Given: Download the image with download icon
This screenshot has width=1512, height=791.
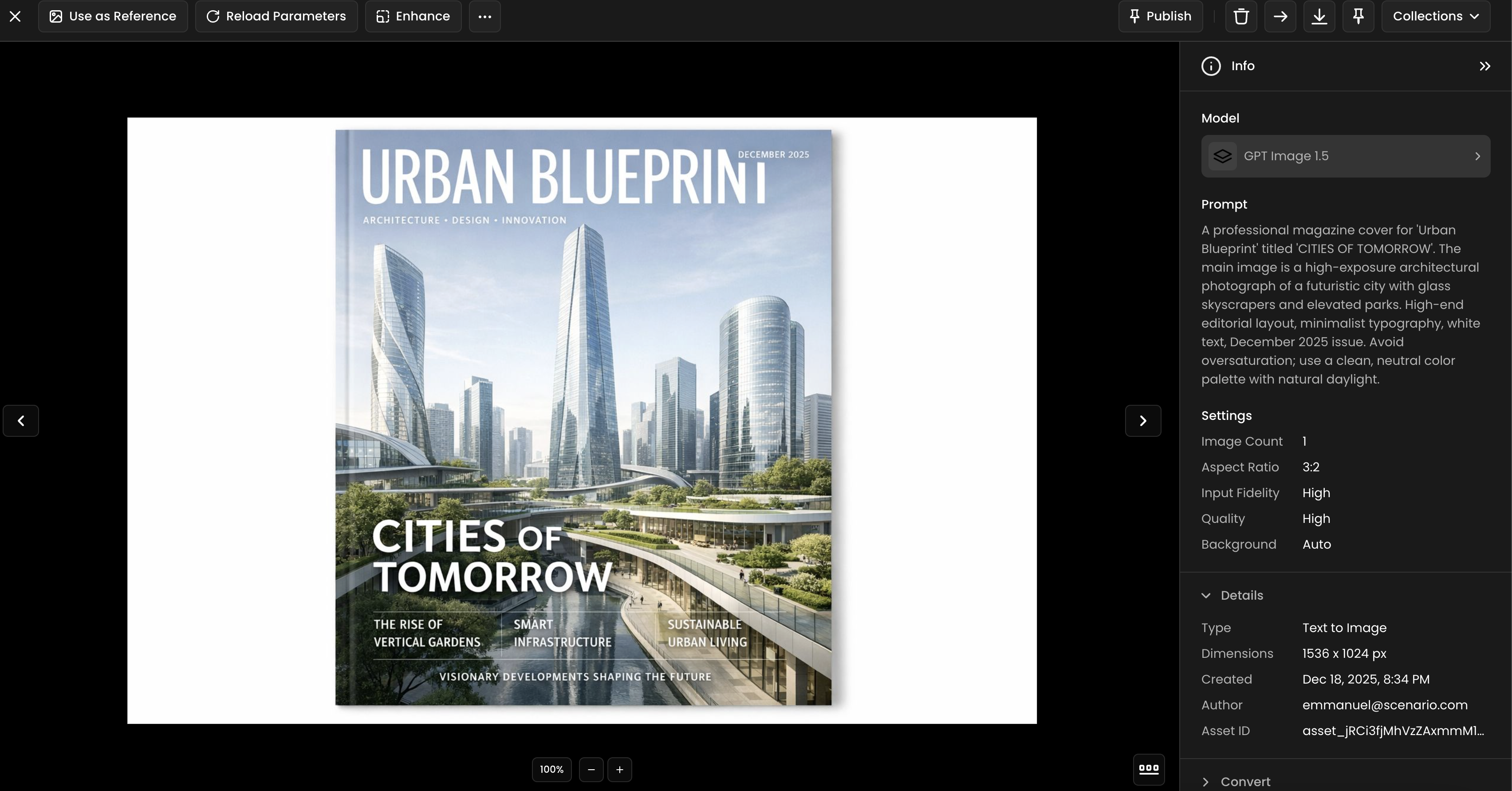Looking at the screenshot, I should pyautogui.click(x=1319, y=16).
